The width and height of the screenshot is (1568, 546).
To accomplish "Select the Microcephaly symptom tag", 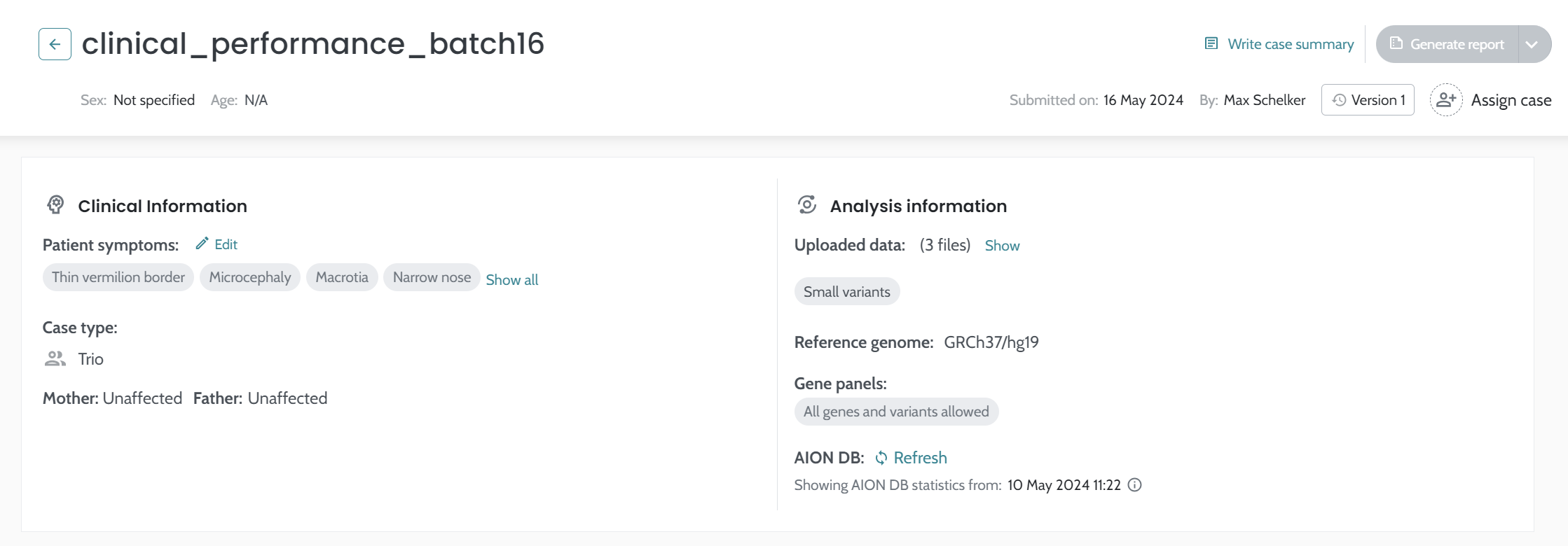I will click(x=249, y=277).
